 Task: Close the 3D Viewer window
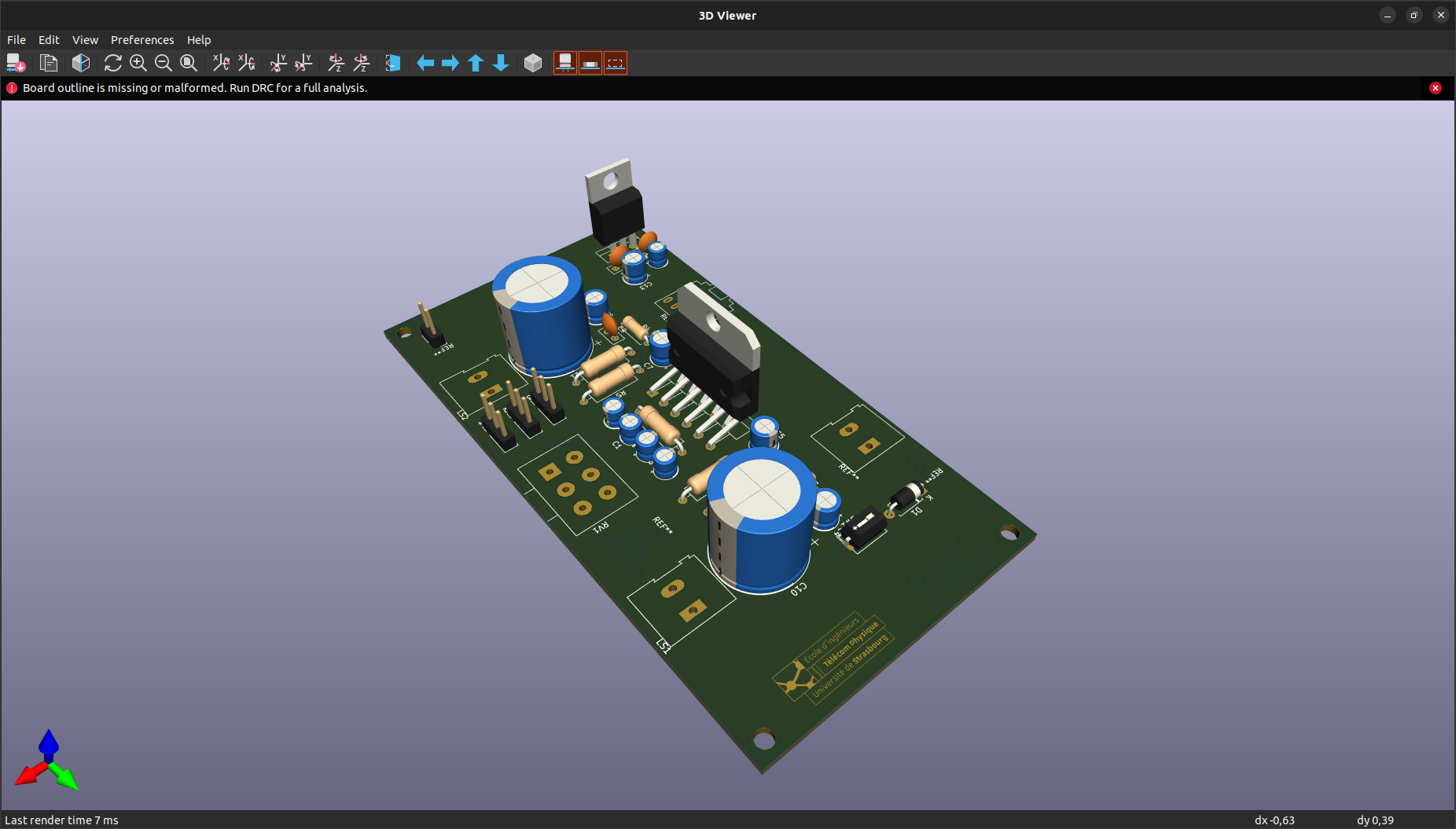[x=1441, y=15]
